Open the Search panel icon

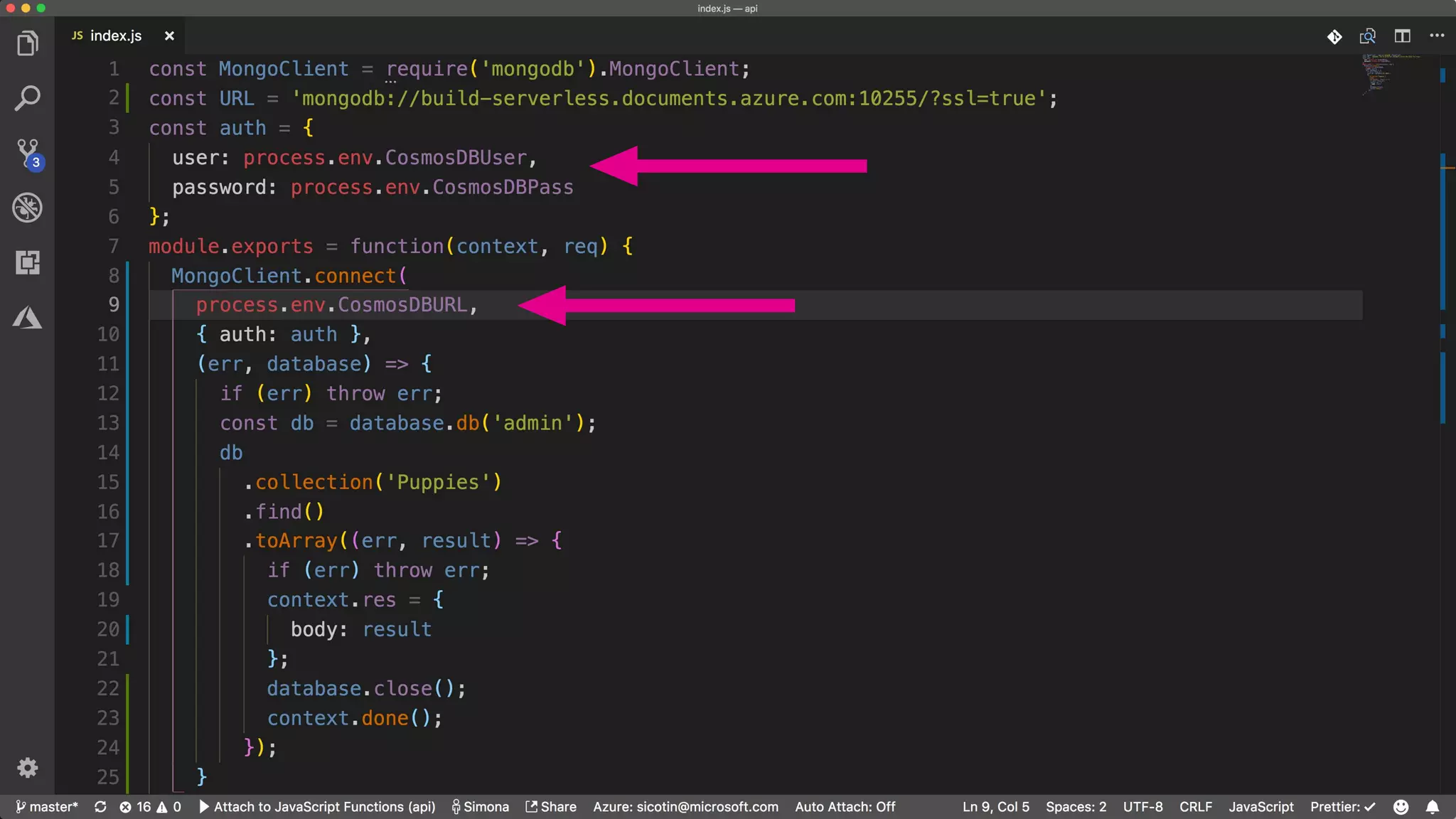click(x=27, y=98)
